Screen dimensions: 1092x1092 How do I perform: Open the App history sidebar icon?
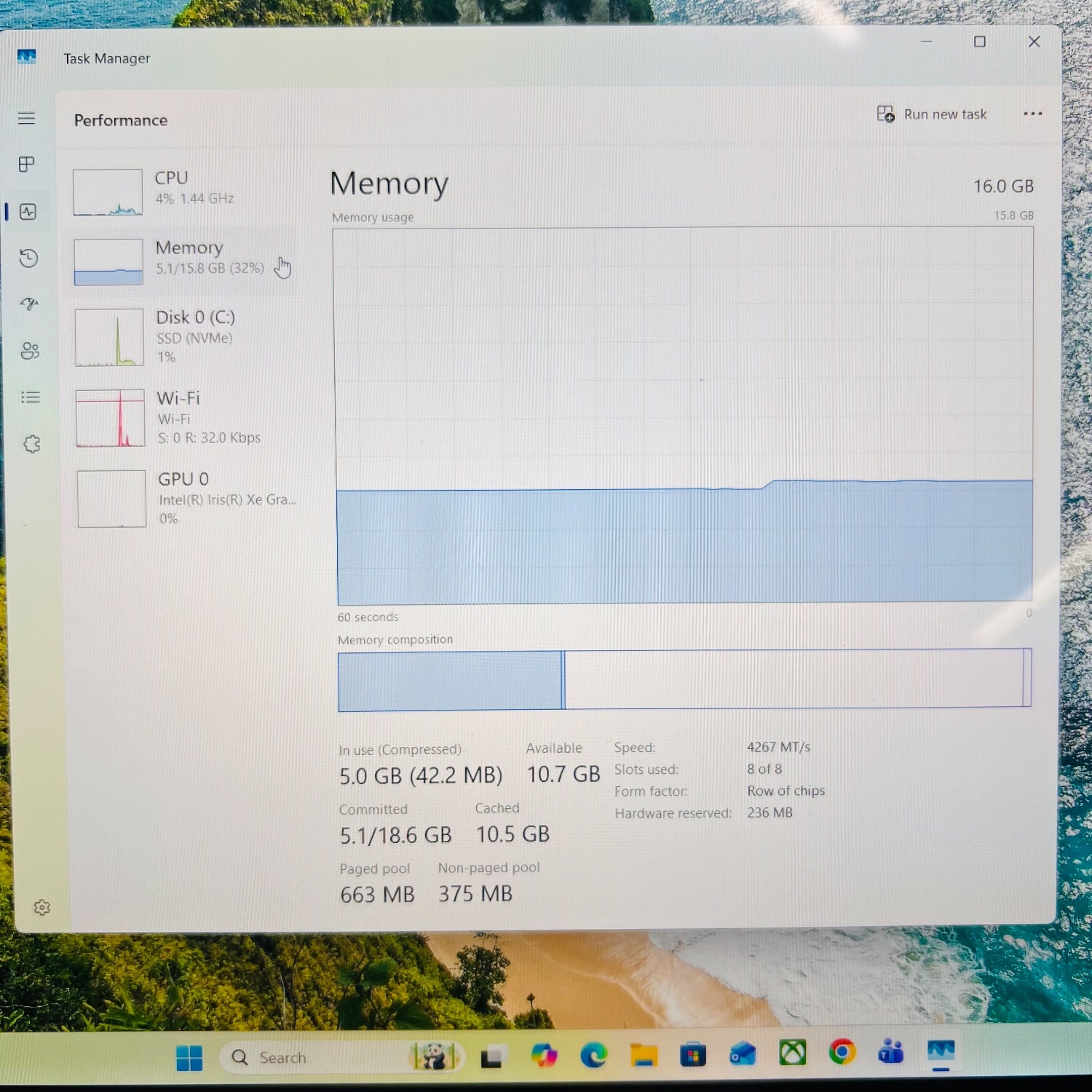click(x=28, y=258)
